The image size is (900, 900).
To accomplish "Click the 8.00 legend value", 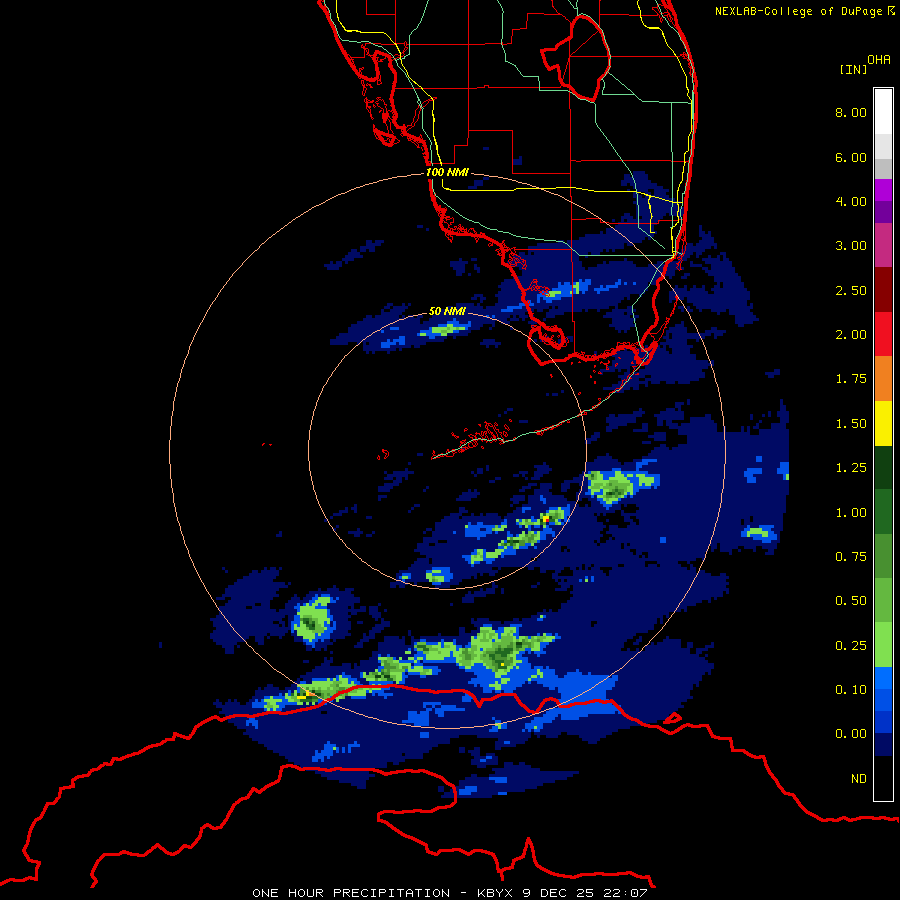I will coord(851,112).
